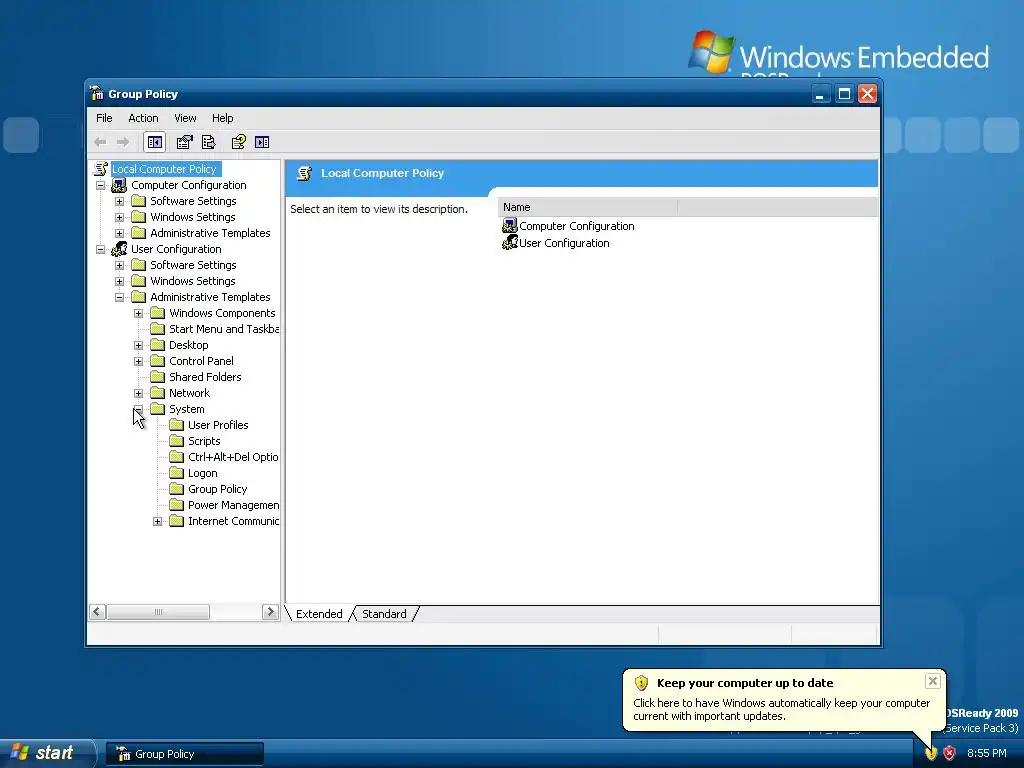1024x768 pixels.
Task: Click the last toolbar icon after Help
Action: click(262, 142)
